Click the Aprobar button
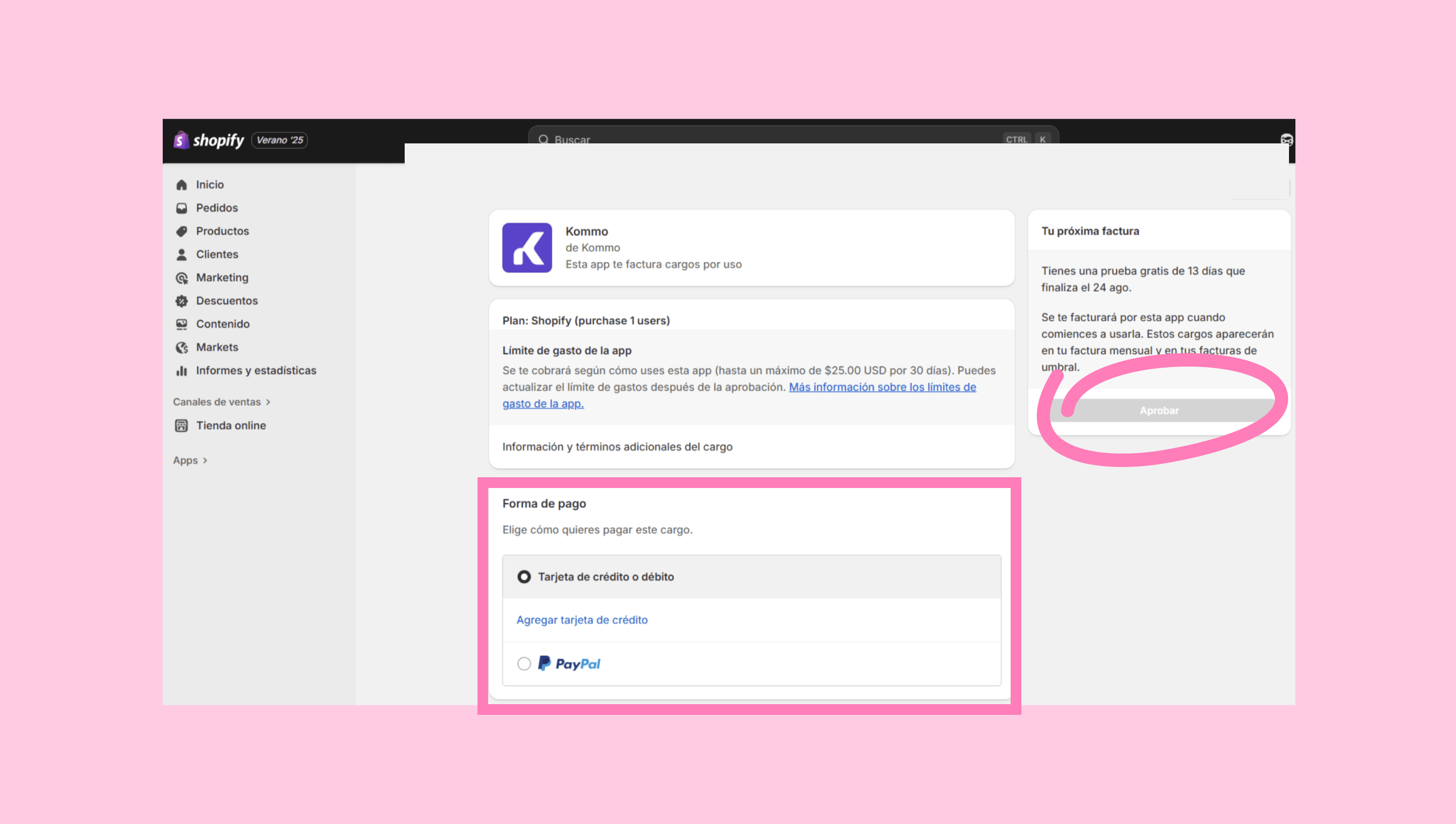This screenshot has width=1456, height=824. 1159,410
